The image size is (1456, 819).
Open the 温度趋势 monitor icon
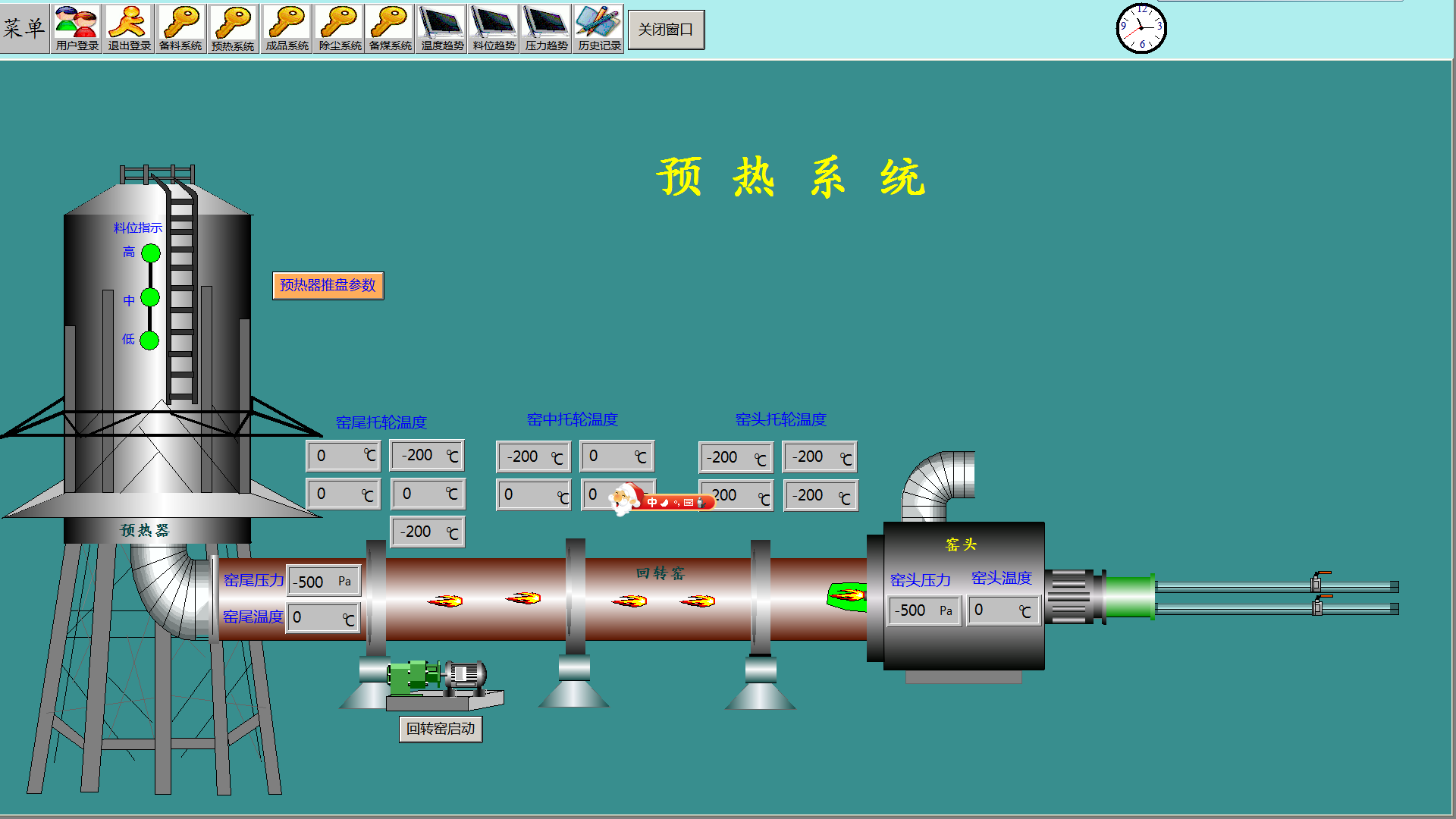pos(442,28)
